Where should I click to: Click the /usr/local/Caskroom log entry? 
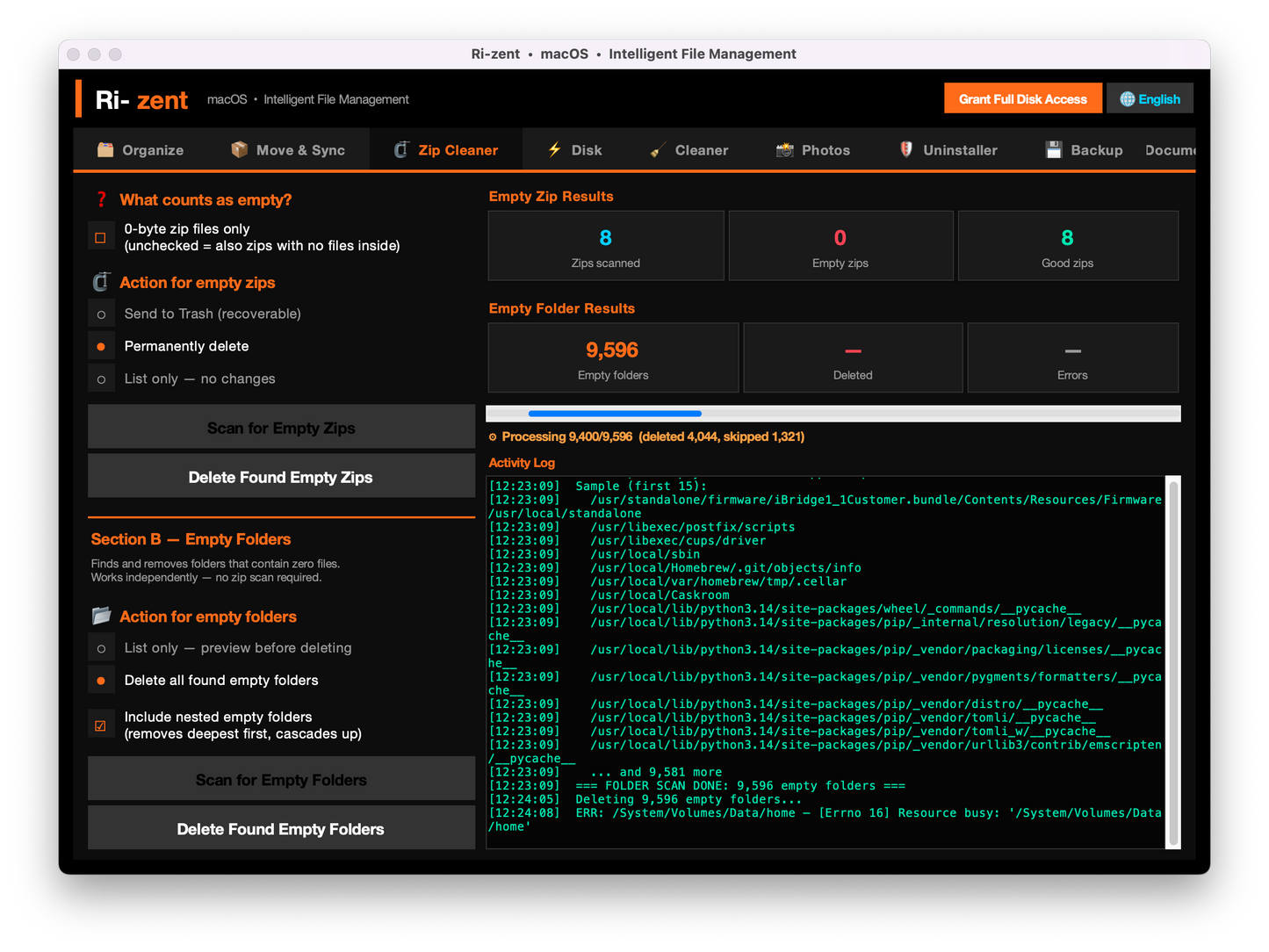click(609, 595)
